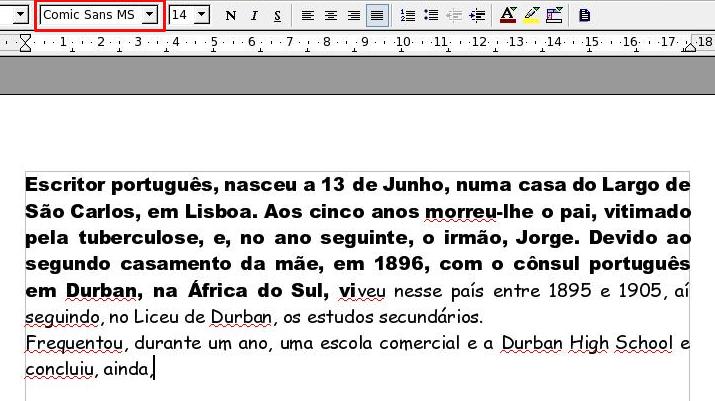Image resolution: width=715 pixels, height=401 pixels.
Task: Toggle italic formatting (I button)
Action: point(254,16)
